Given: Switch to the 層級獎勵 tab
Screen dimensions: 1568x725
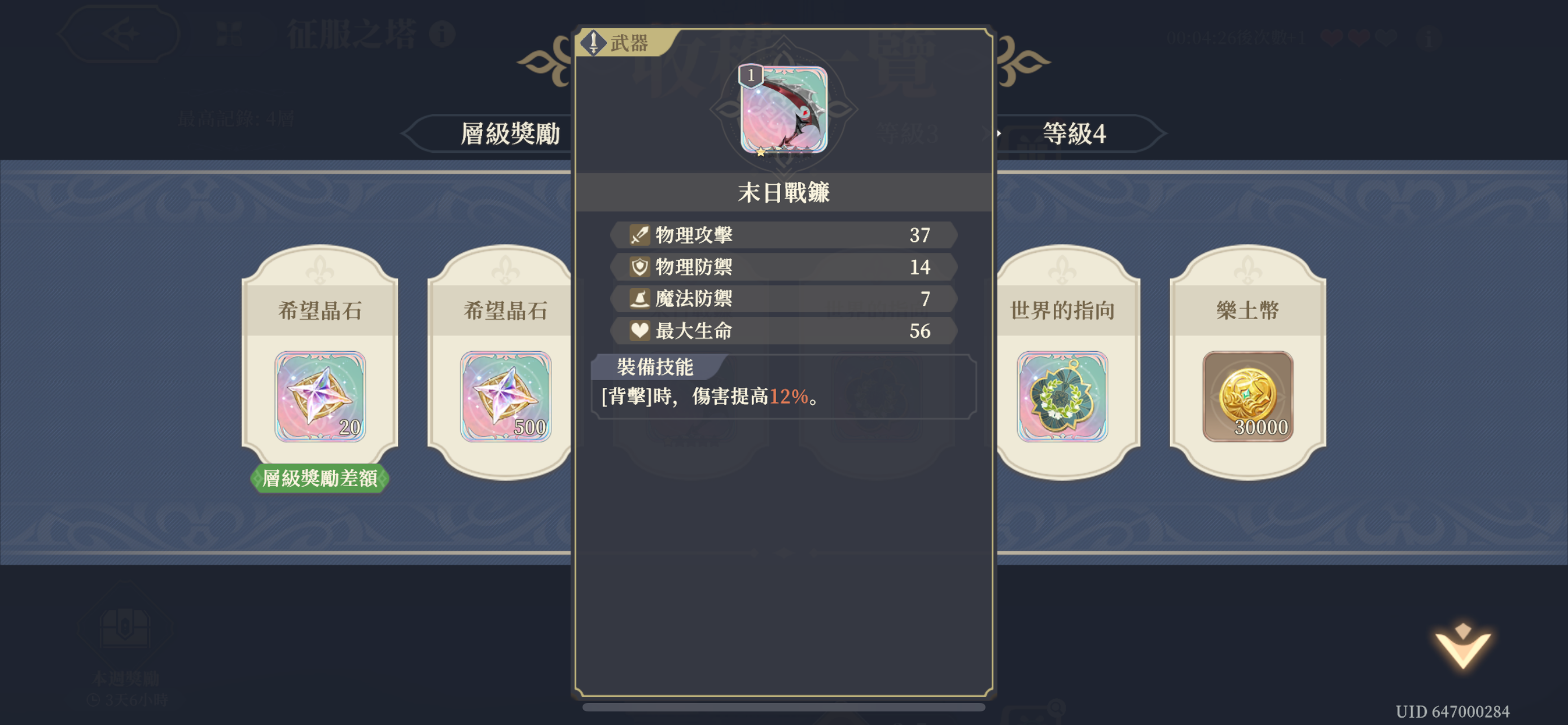Looking at the screenshot, I should (x=510, y=134).
